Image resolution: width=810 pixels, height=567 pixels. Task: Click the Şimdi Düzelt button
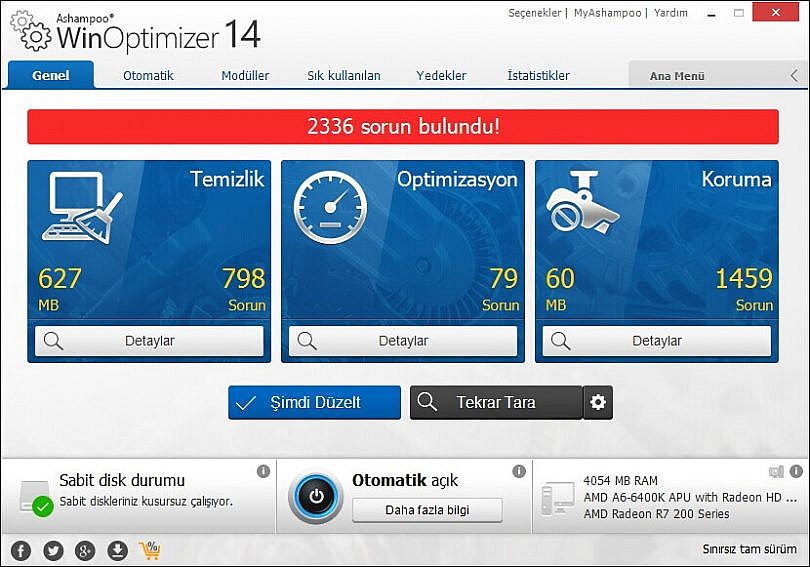tap(314, 402)
